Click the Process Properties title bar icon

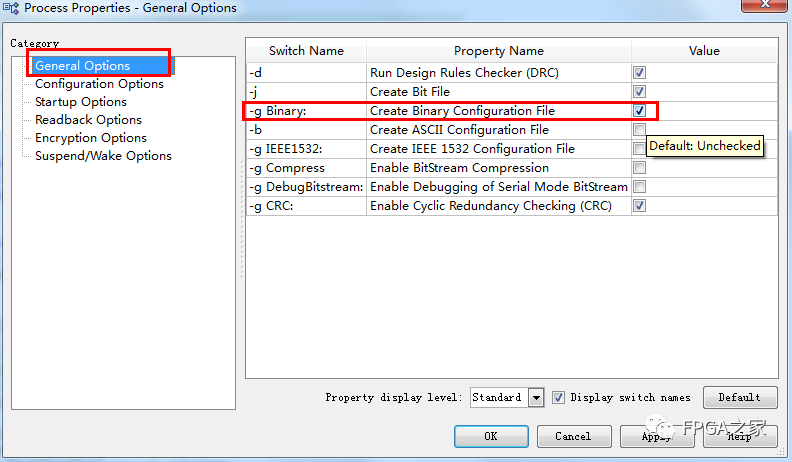tap(11, 8)
